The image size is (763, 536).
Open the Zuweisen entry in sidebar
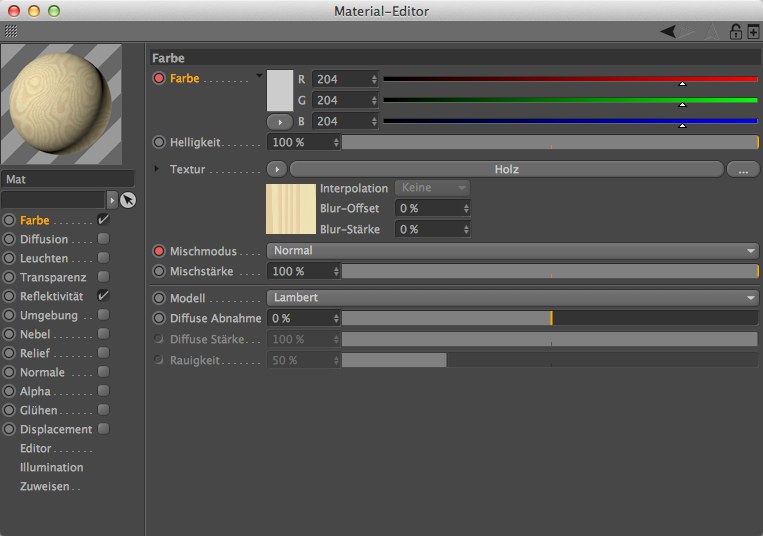(x=49, y=486)
